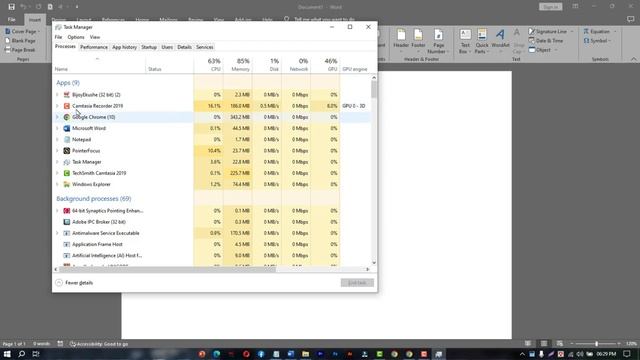Open Quick Parts in Word ribbon
The height and width of the screenshot is (360, 640).
[482, 41]
